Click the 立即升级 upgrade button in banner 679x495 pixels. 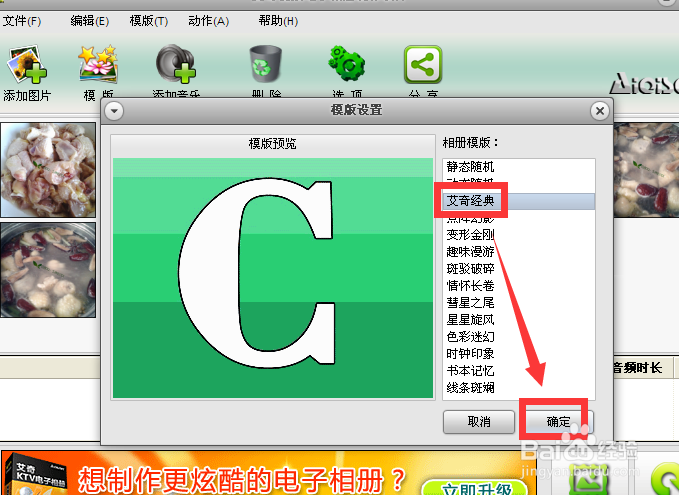[x=475, y=488]
